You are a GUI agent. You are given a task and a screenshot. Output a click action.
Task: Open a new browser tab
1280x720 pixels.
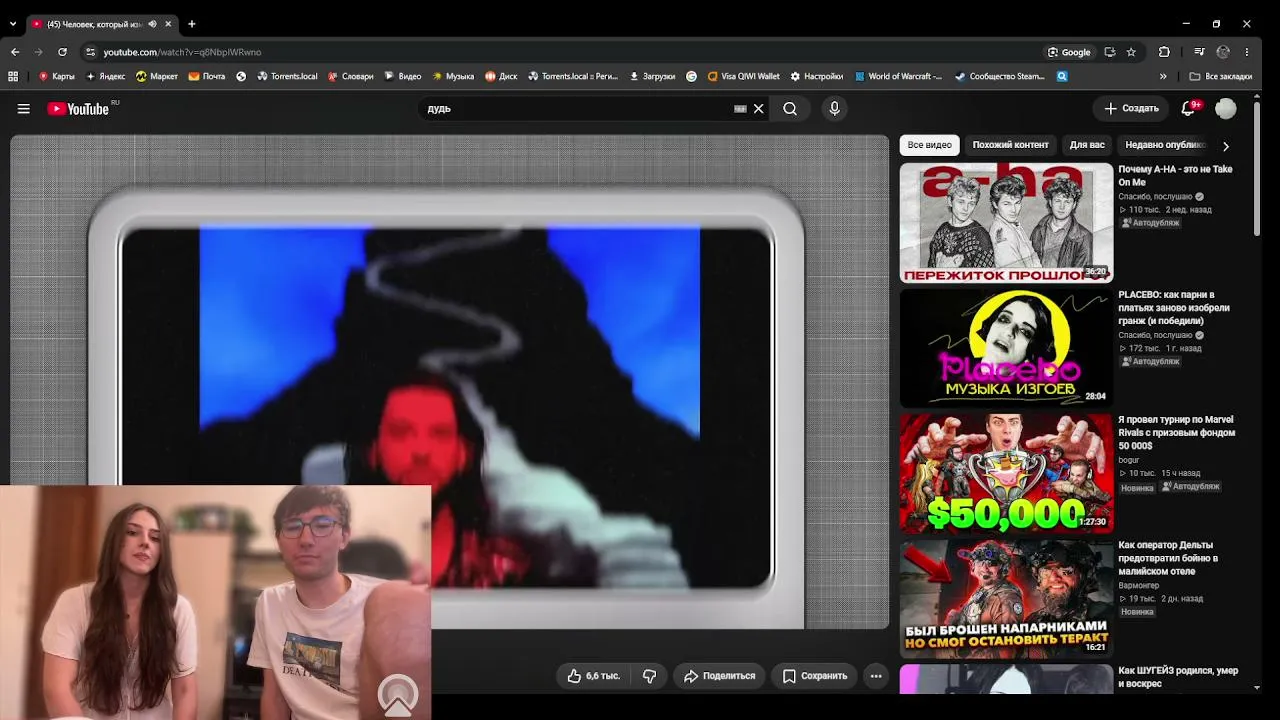[x=191, y=24]
